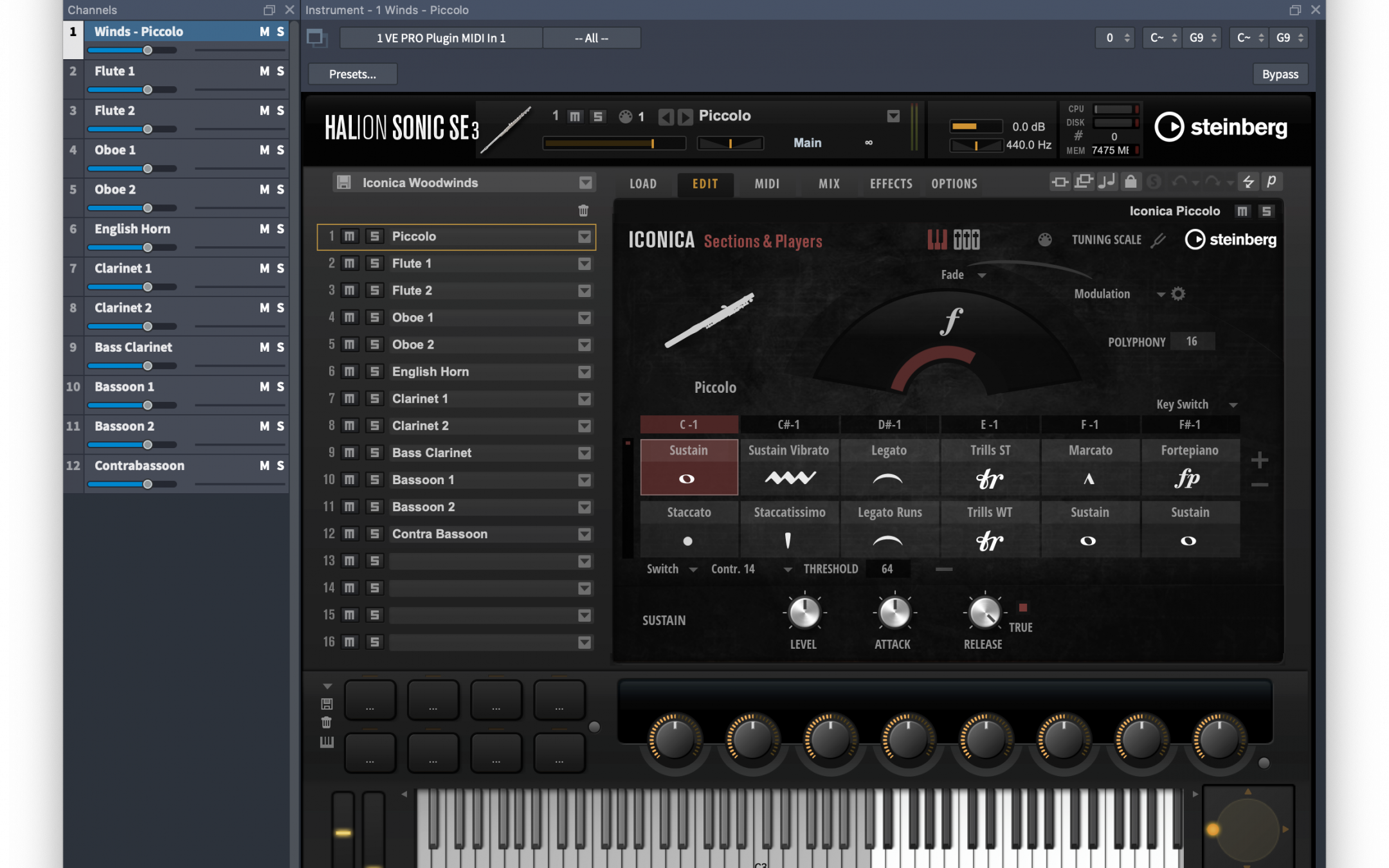Select the Marcato articulation

coord(1091,467)
